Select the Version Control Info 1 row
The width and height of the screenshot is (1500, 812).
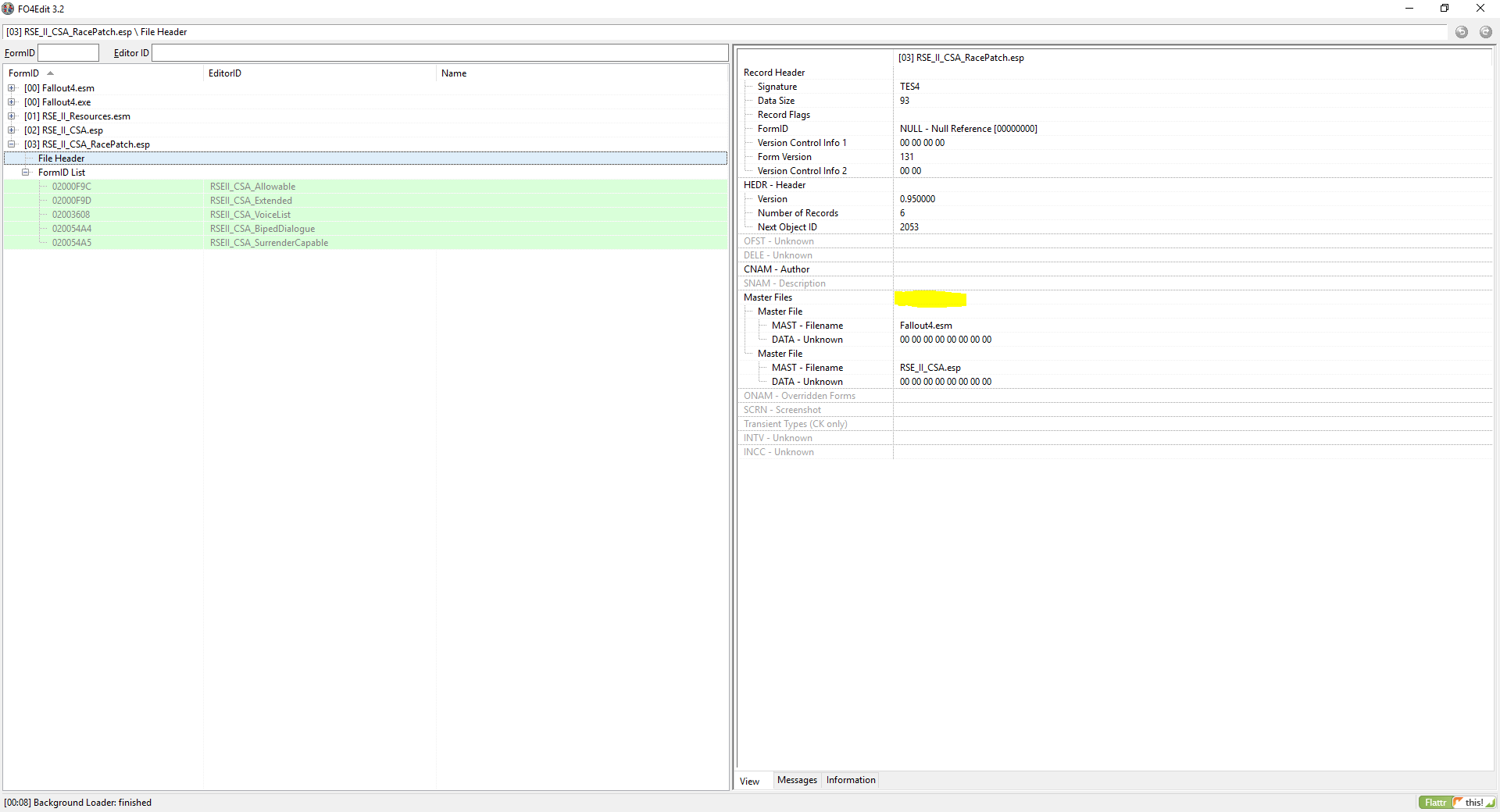tap(1115, 143)
